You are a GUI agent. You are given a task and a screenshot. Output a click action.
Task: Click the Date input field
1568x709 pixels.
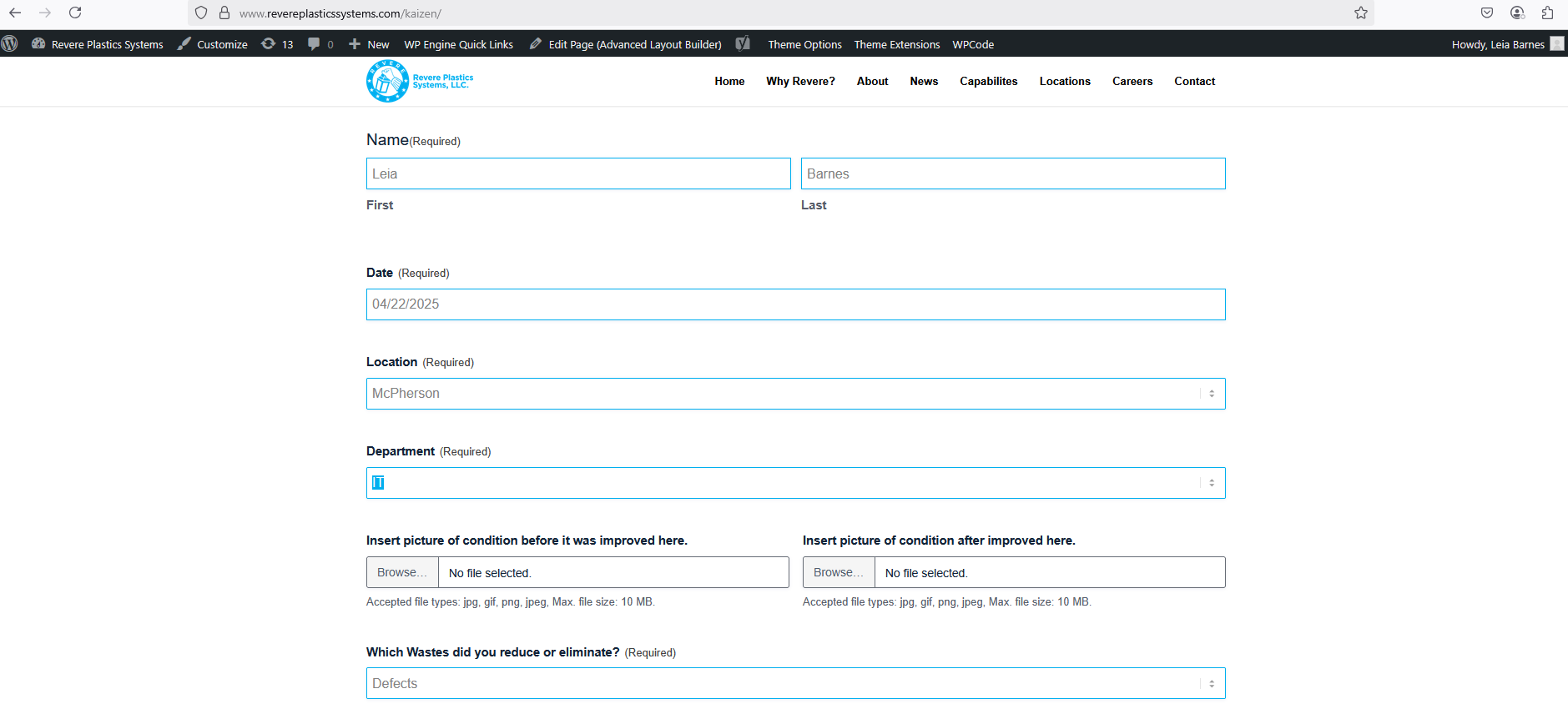795,304
